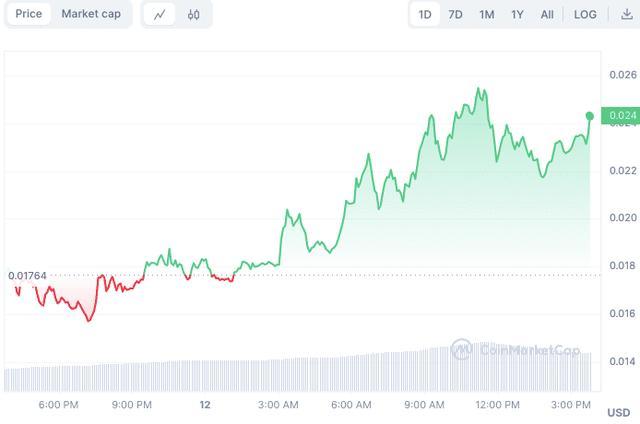Toggle the LOG scale
This screenshot has height=424, width=640.
[585, 15]
